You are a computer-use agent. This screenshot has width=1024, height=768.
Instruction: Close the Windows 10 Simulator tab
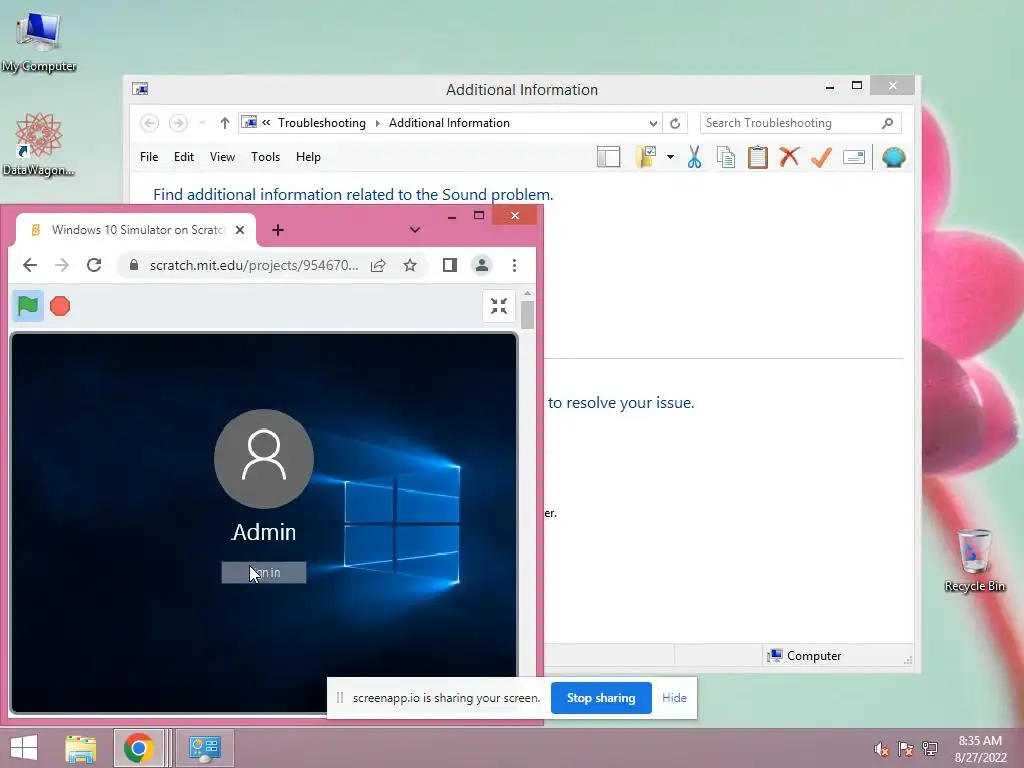point(240,230)
